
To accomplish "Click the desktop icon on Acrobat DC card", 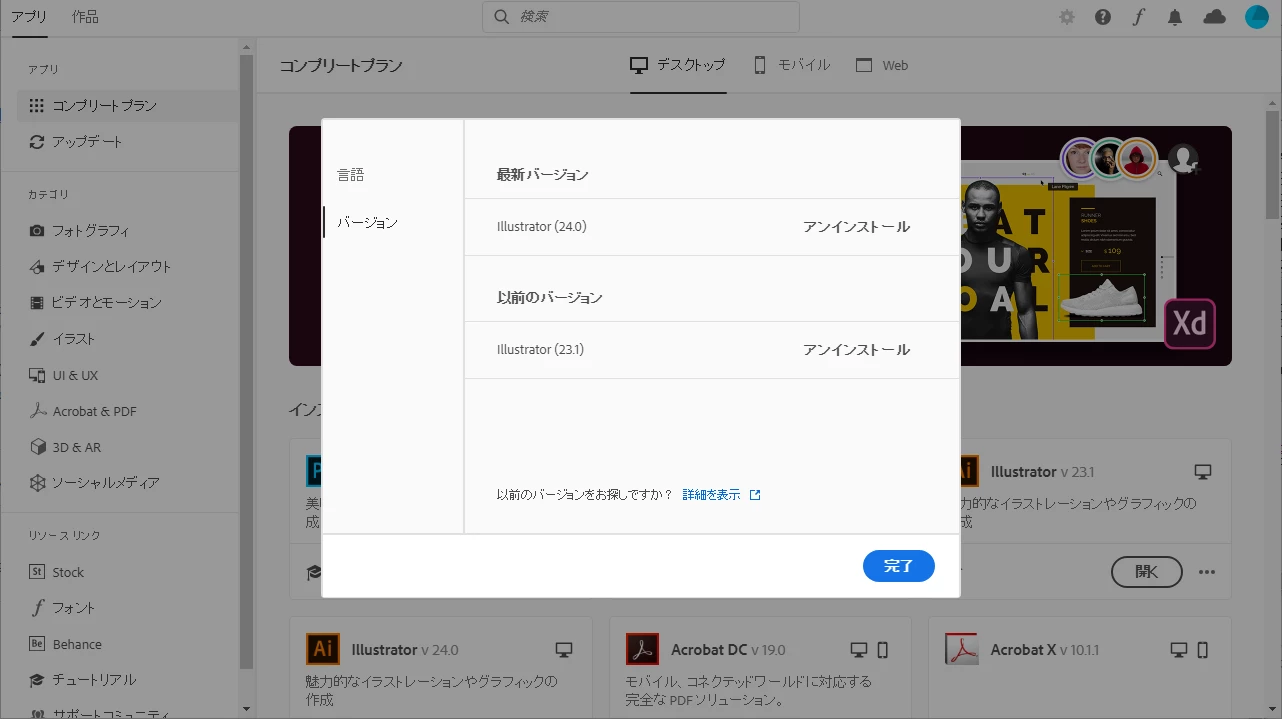I will tap(859, 650).
